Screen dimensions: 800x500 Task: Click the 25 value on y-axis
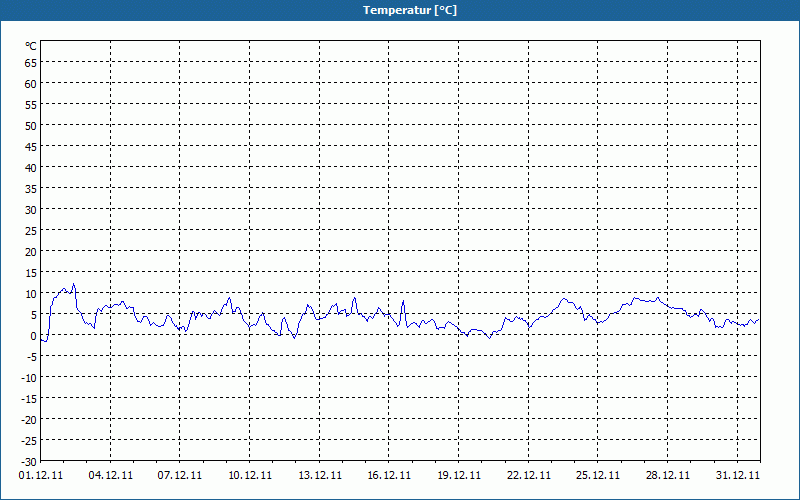[x=31, y=231]
